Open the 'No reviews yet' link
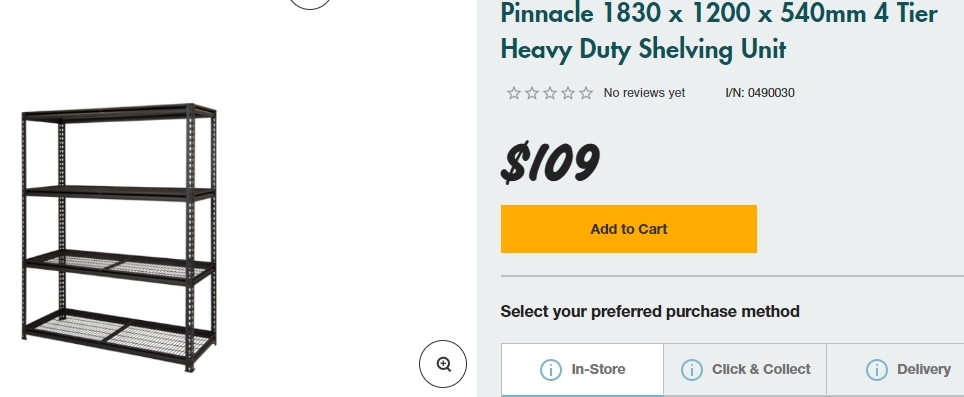 [x=644, y=93]
